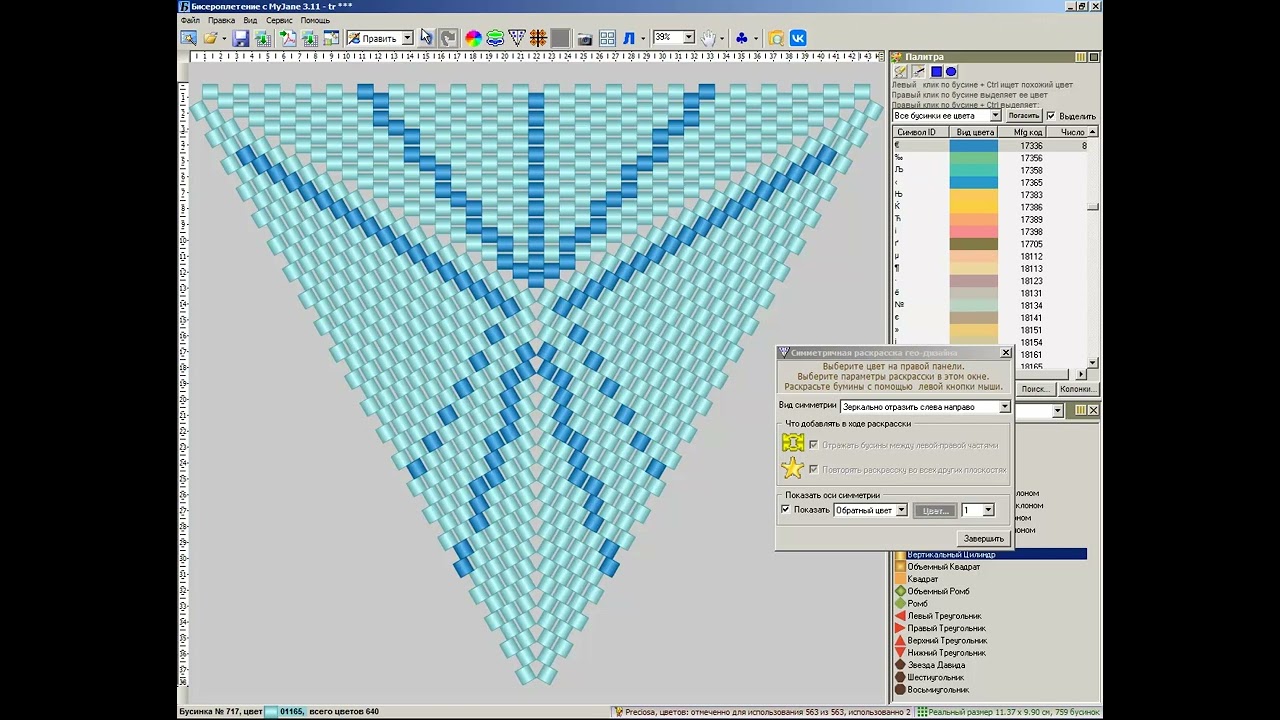Click the zoom preview magnifier toolbar icon
This screenshot has width=1280, height=720.
tap(188, 38)
